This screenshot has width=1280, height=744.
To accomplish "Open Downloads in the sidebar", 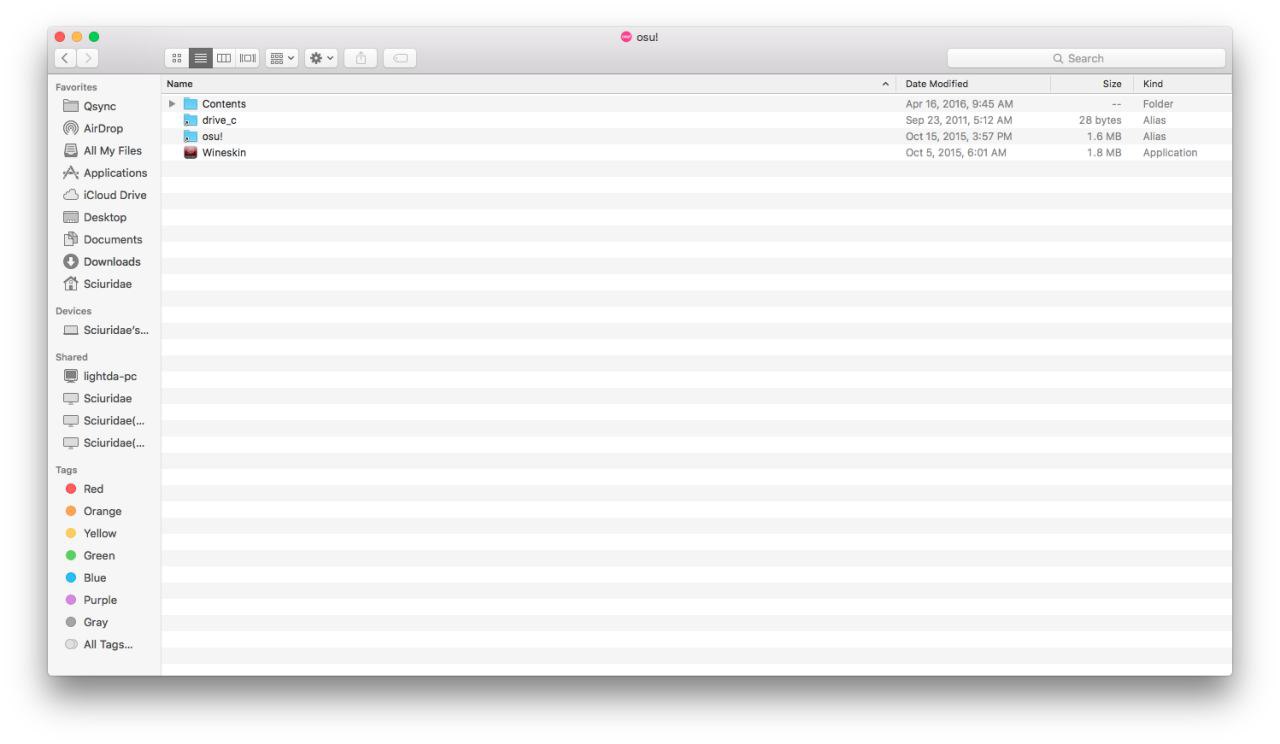I will click(104, 262).
